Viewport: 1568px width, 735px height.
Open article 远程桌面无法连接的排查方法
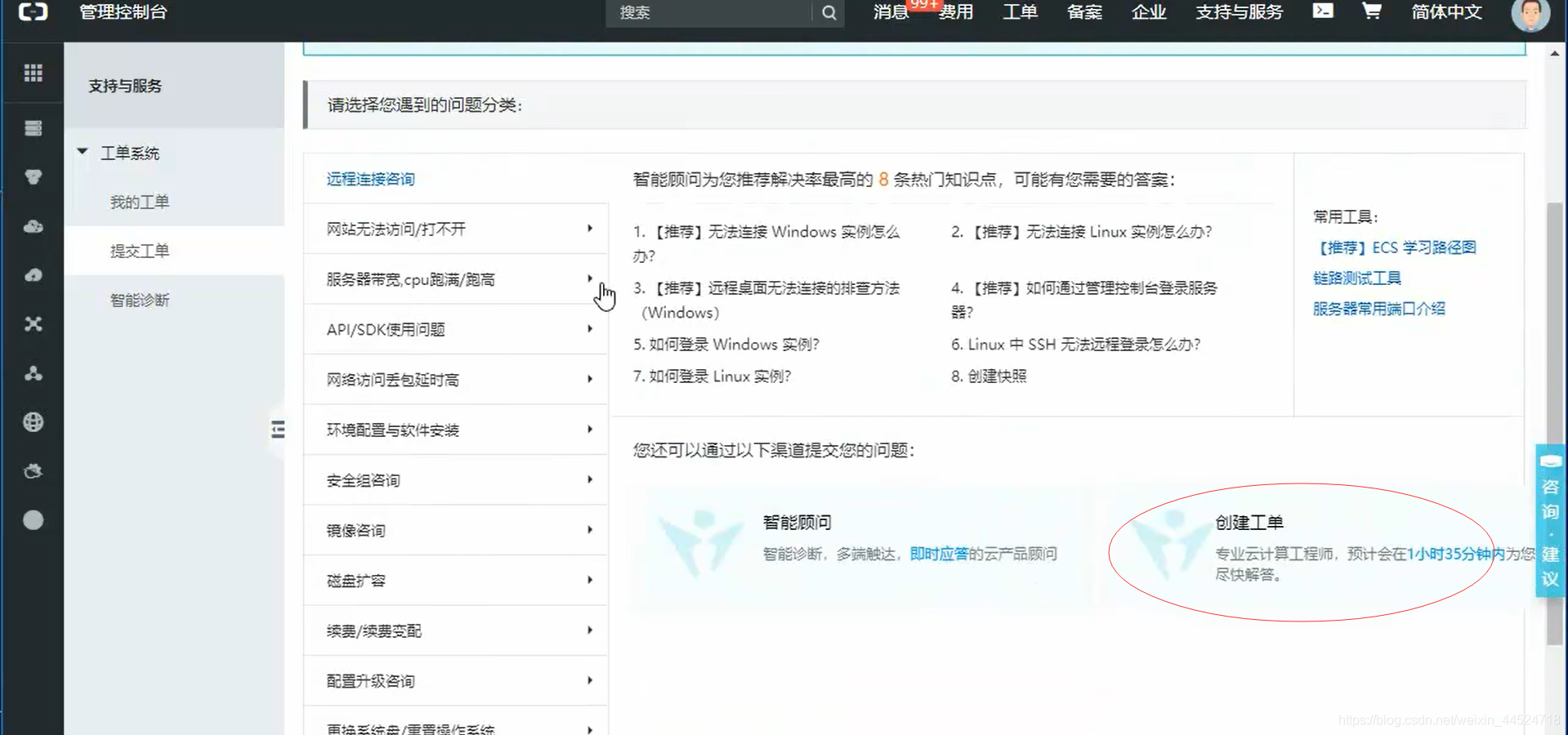click(x=766, y=300)
